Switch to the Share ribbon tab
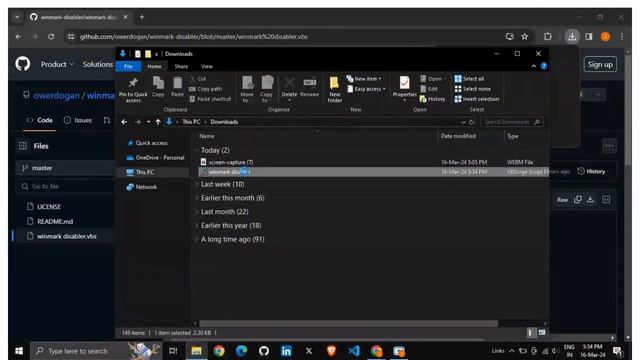The height and width of the screenshot is (360, 640). (181, 67)
